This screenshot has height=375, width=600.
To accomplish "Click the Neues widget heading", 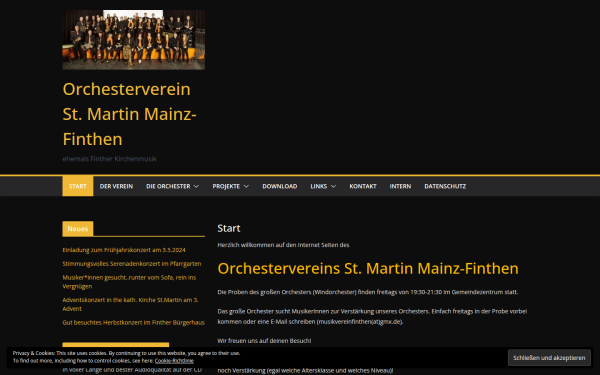I will (78, 229).
